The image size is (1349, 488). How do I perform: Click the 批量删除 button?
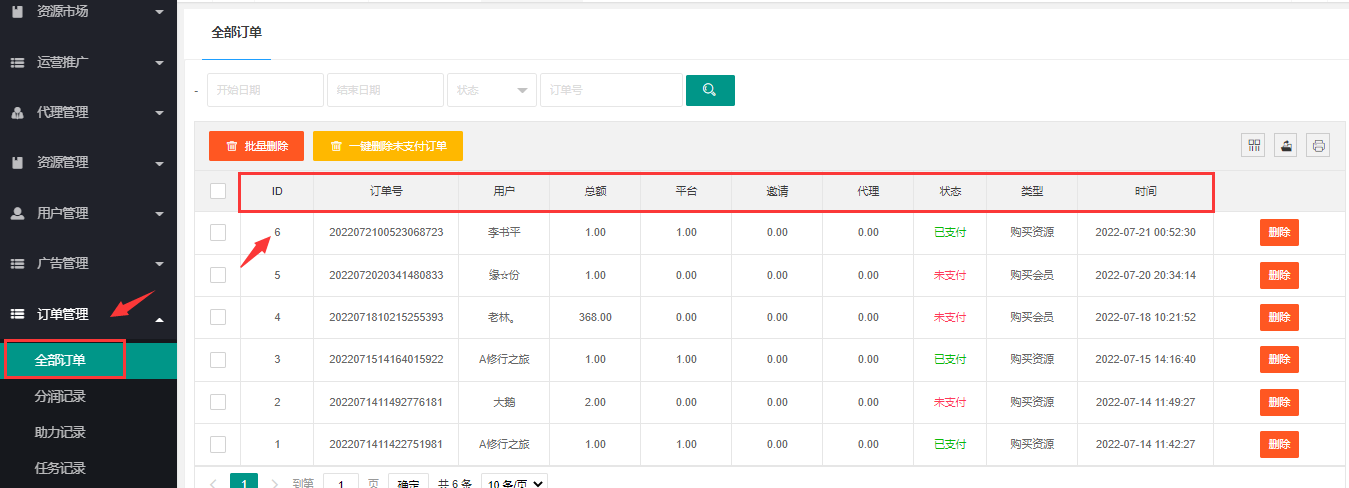pos(256,146)
